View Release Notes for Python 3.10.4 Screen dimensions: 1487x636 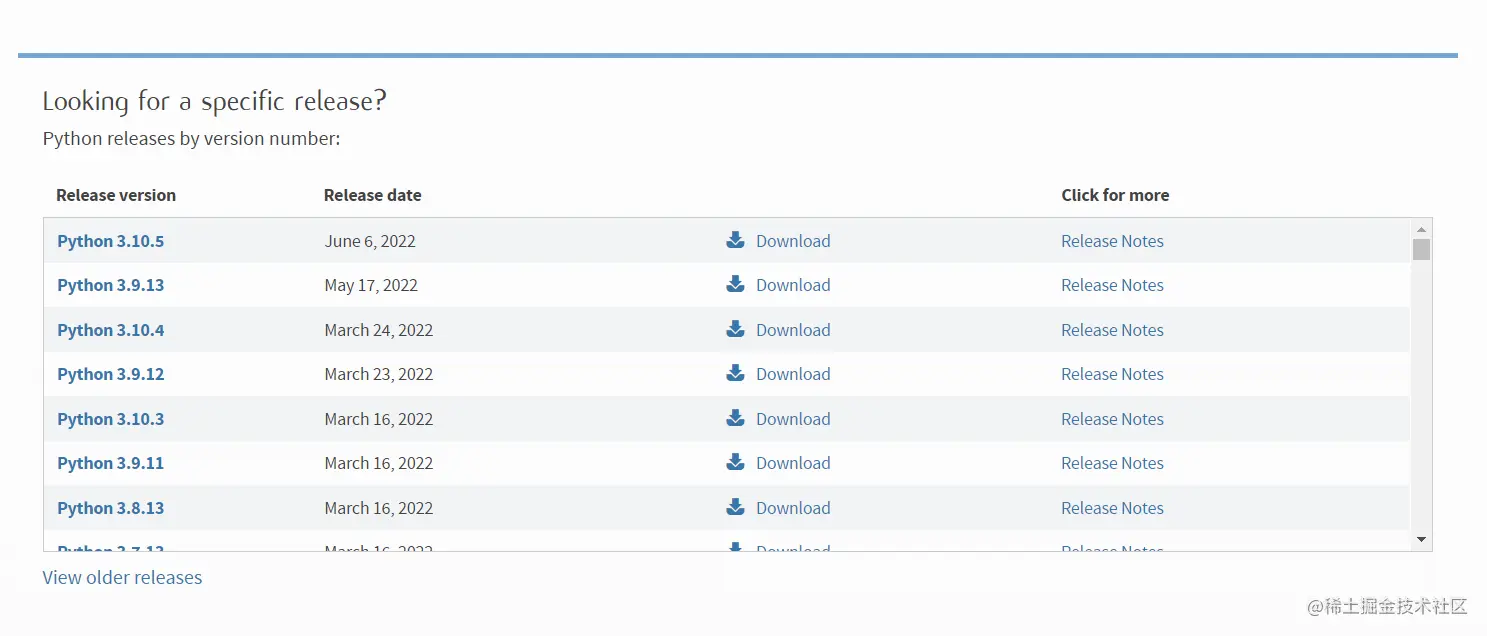tap(1112, 330)
